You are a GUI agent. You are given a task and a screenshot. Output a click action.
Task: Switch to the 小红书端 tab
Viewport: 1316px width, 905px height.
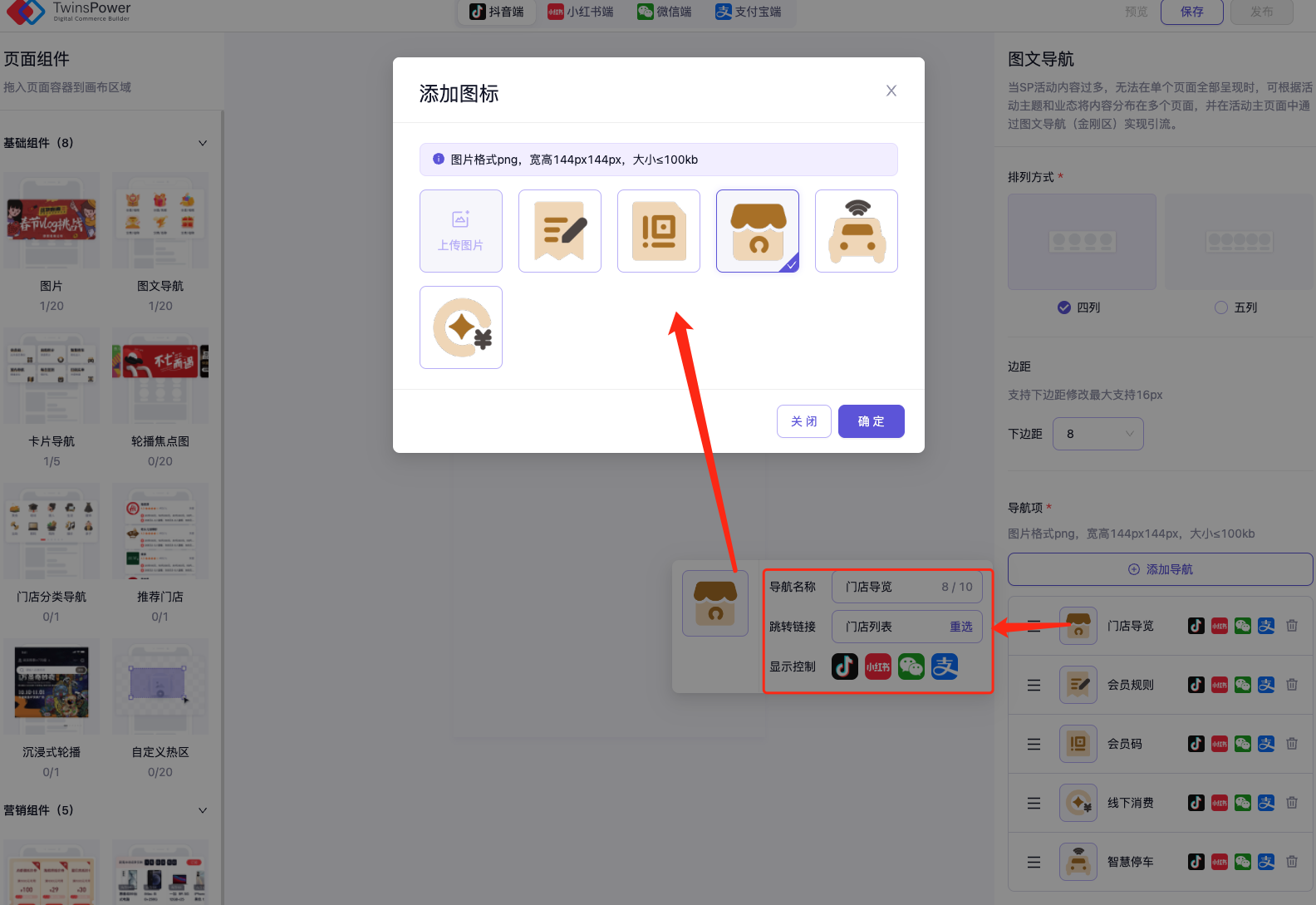point(581,12)
